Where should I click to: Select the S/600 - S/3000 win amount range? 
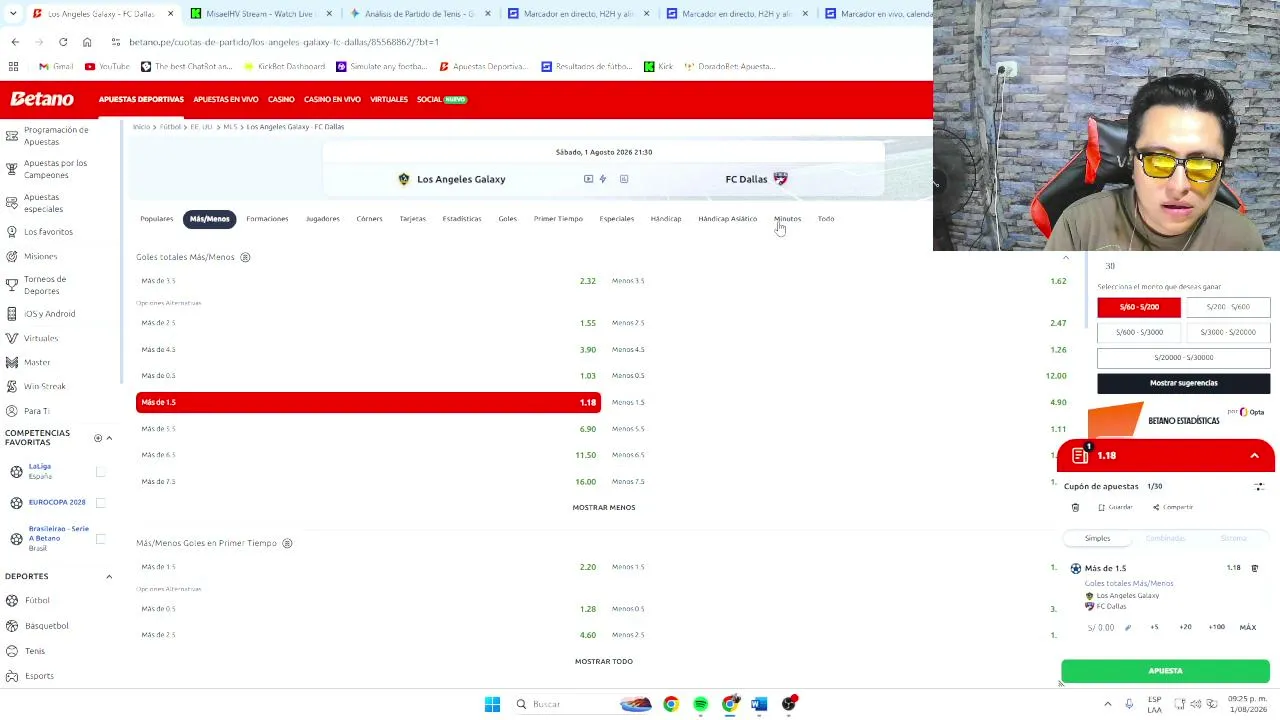pyautogui.click(x=1139, y=332)
